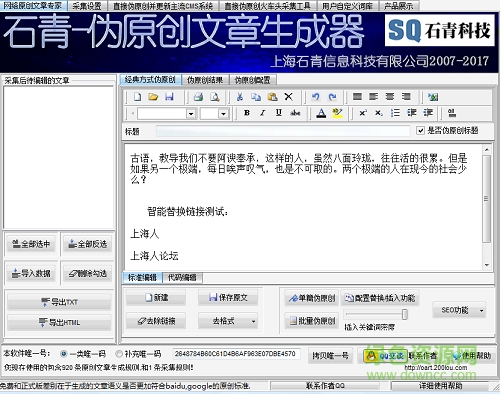Copy selection with the copy icon

click(256, 97)
